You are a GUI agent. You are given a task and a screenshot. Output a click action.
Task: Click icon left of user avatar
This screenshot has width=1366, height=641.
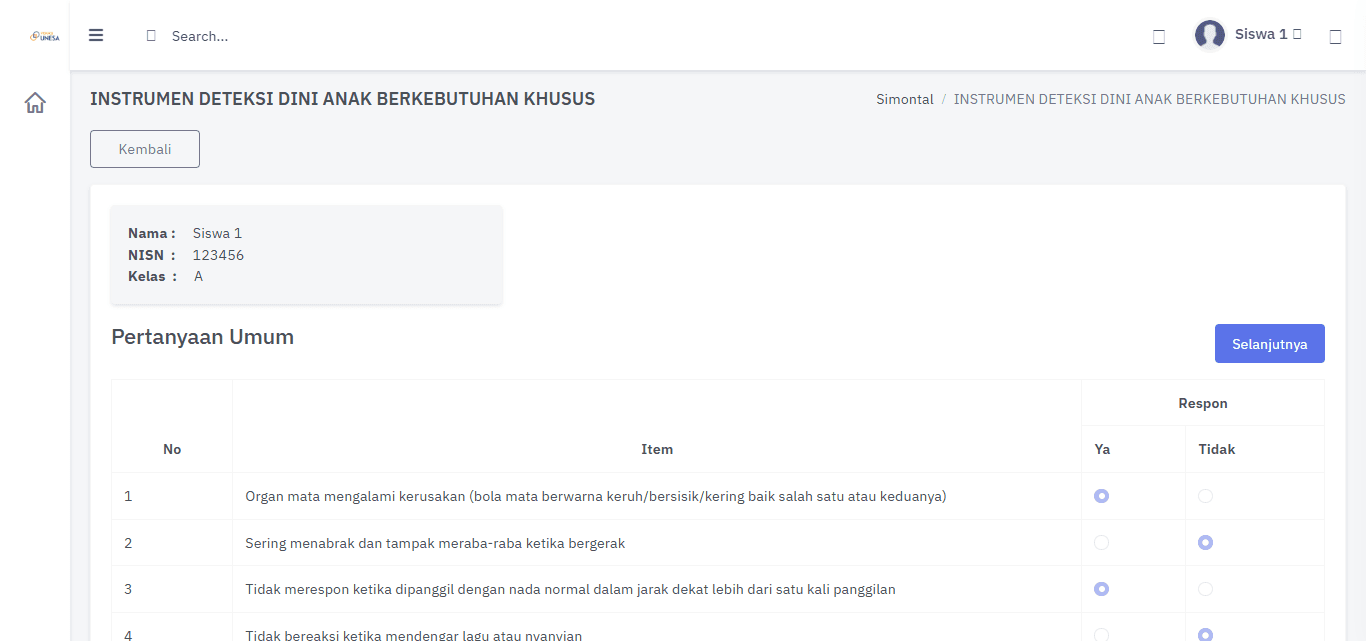pyautogui.click(x=1159, y=37)
